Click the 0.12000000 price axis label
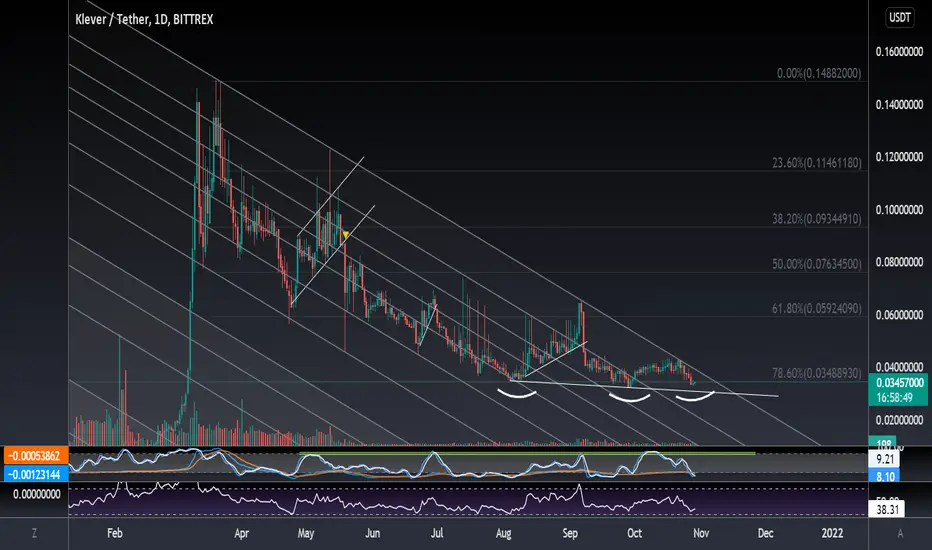This screenshot has width=932, height=550. click(899, 157)
